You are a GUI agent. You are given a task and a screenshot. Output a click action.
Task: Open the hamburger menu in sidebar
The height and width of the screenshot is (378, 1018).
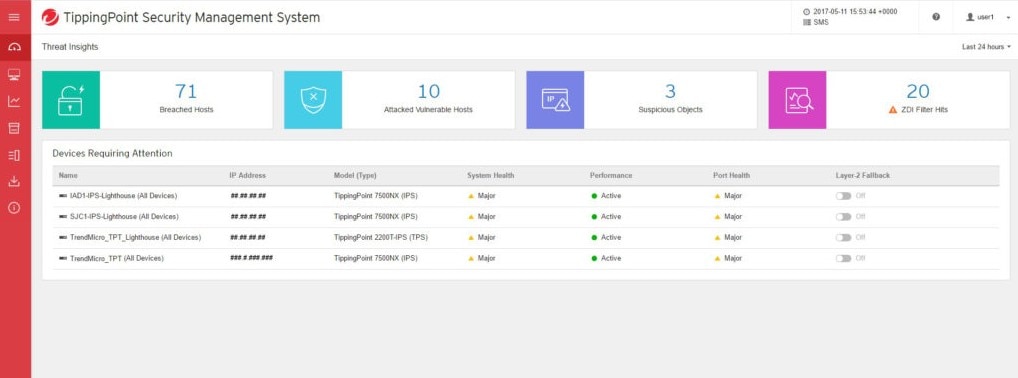pyautogui.click(x=14, y=17)
